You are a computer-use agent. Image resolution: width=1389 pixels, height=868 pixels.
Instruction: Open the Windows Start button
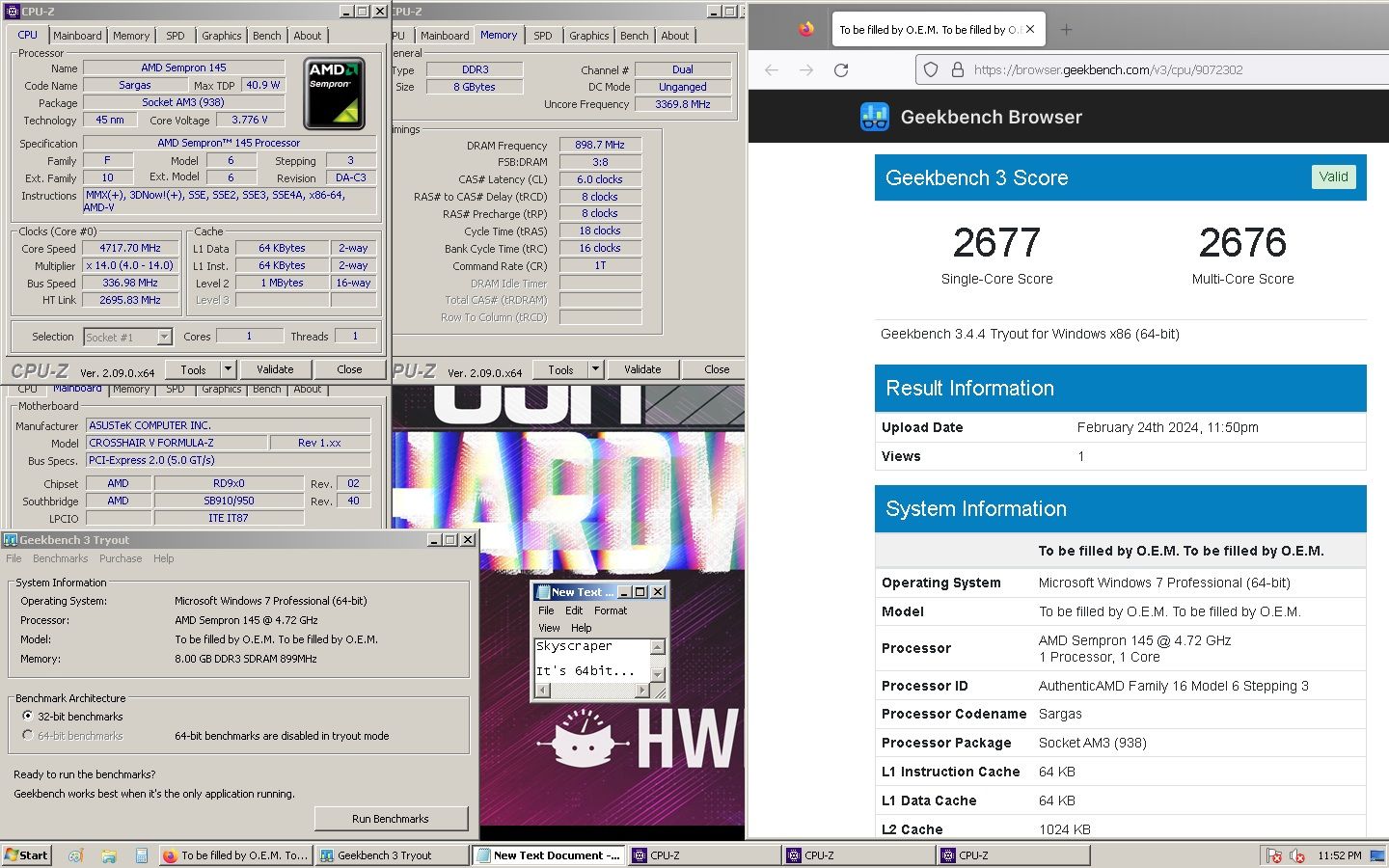26,854
